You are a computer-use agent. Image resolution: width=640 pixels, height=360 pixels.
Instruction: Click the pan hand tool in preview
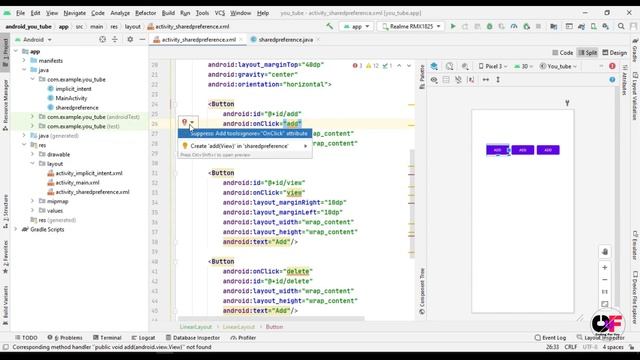pyautogui.click(x=604, y=252)
